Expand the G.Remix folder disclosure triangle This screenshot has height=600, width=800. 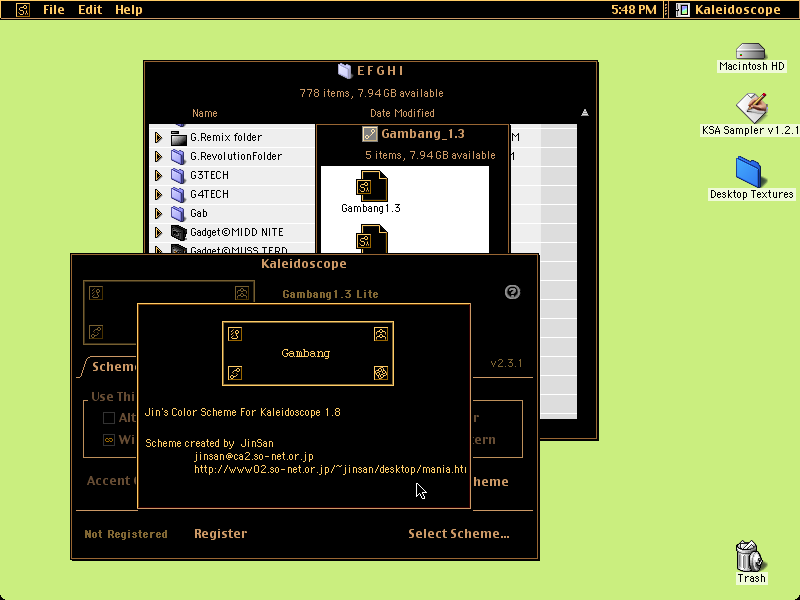[x=159, y=138]
